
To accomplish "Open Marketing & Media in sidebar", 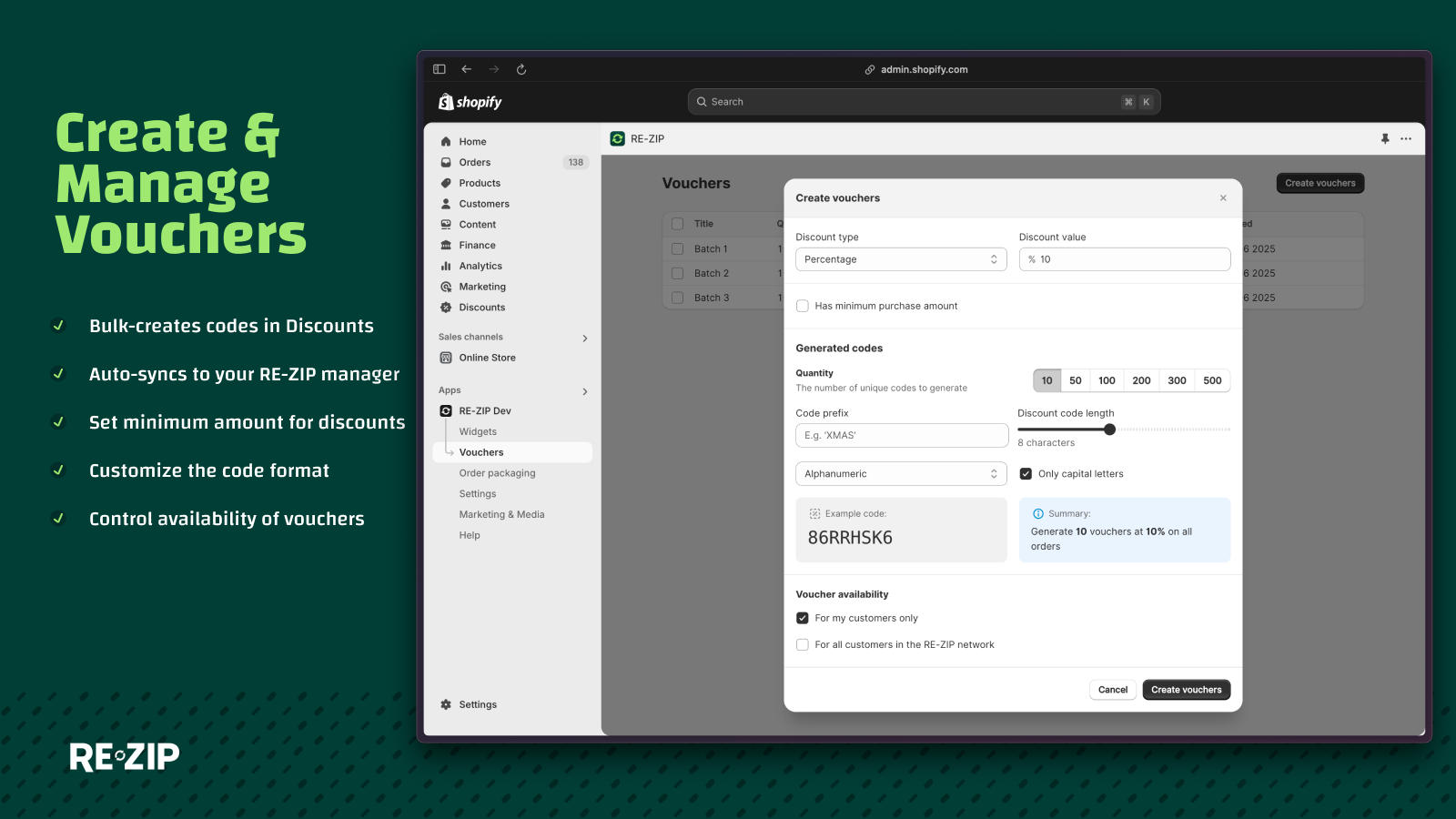I will [501, 514].
